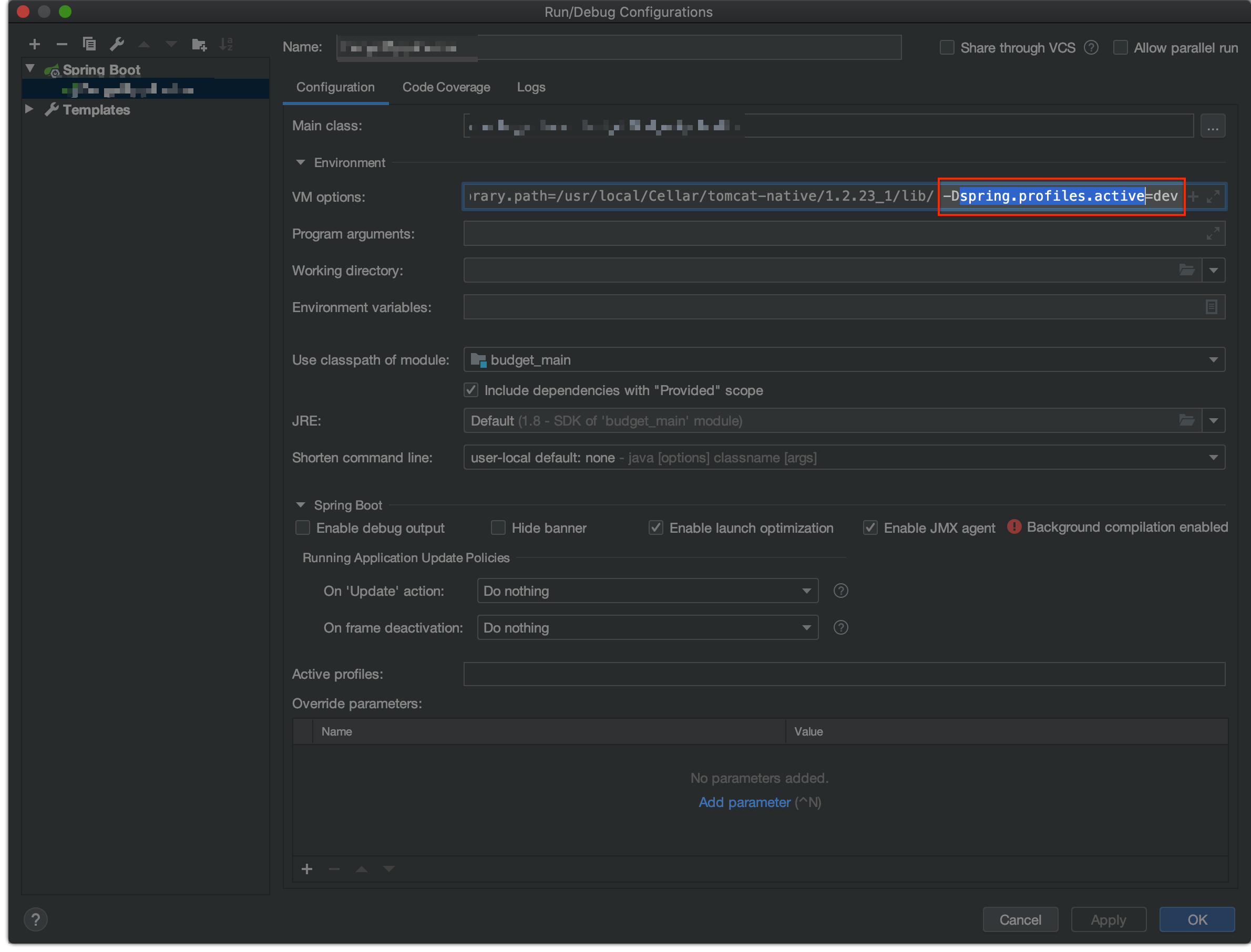
Task: Click the wrench edit templates icon
Action: (x=117, y=44)
